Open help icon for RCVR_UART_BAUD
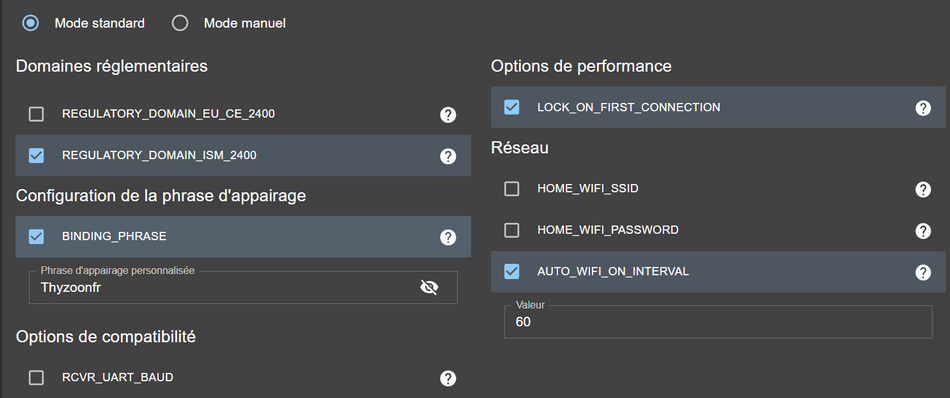This screenshot has width=950, height=398. (448, 379)
